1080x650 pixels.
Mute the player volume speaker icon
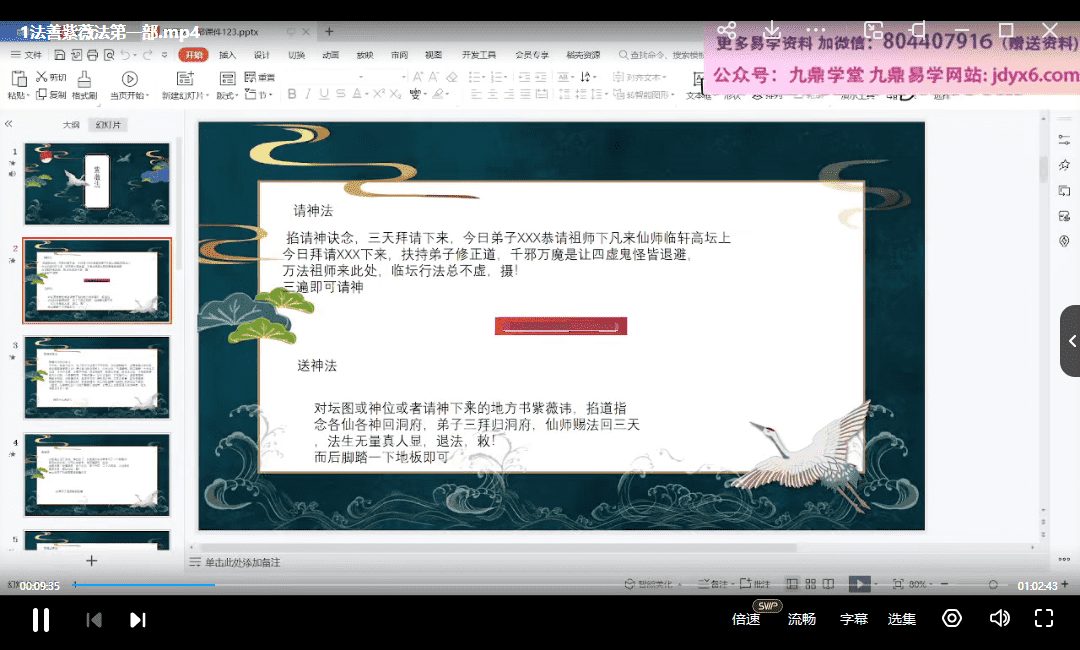click(999, 619)
